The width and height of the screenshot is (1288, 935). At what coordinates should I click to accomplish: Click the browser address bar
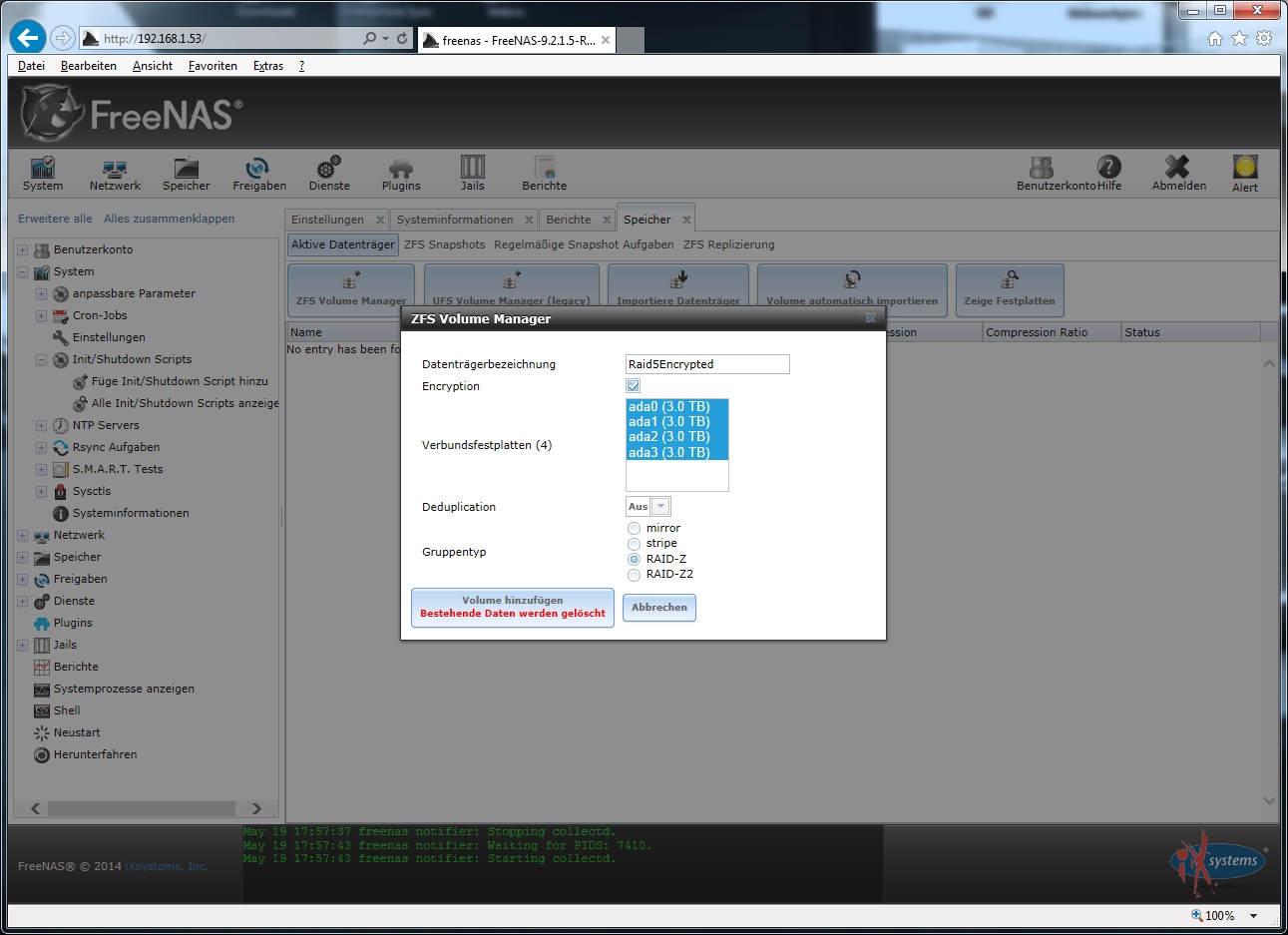pos(229,38)
